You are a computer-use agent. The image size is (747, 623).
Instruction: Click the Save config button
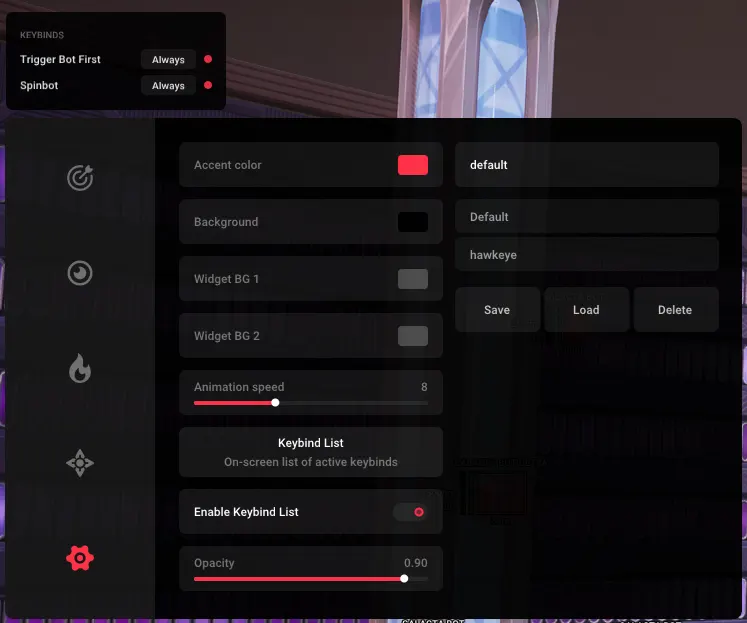coord(497,310)
